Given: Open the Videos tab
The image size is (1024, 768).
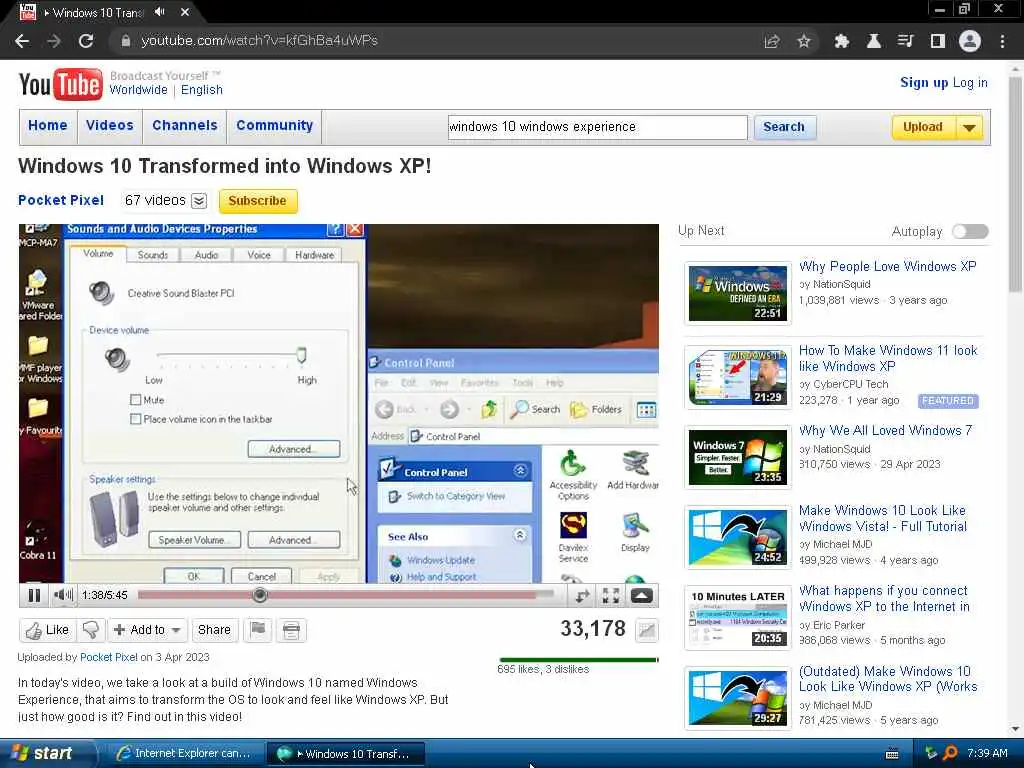Looking at the screenshot, I should coord(110,125).
